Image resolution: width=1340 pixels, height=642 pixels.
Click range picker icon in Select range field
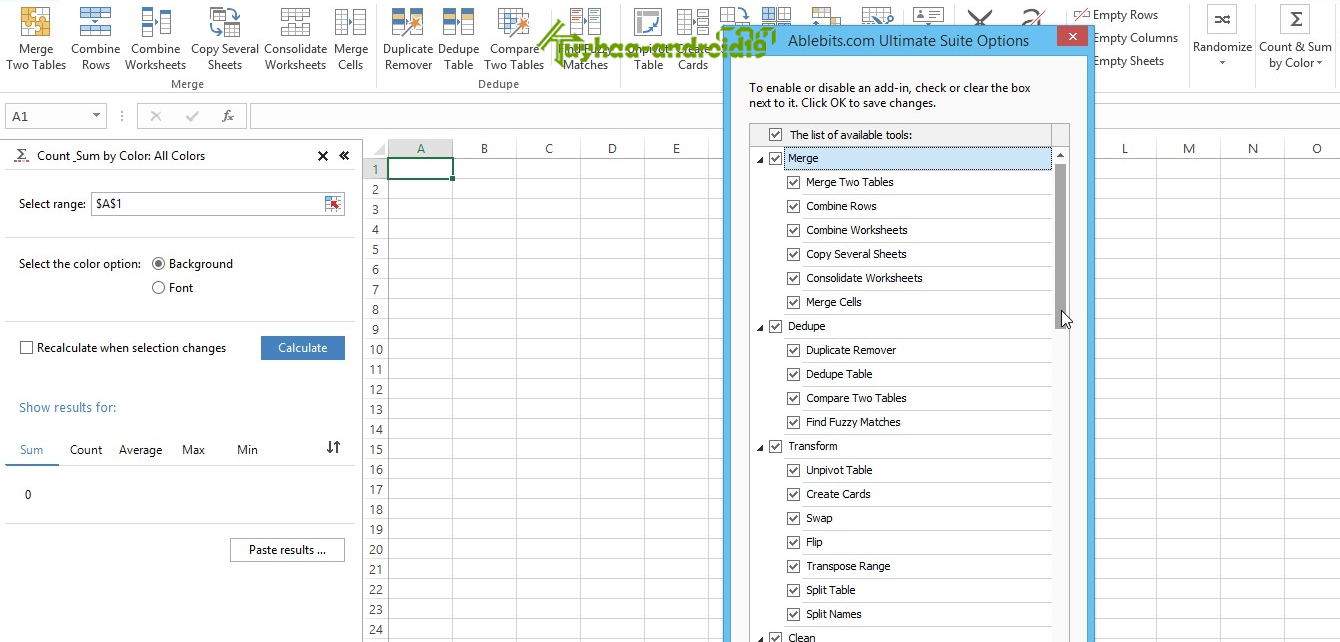[x=332, y=204]
